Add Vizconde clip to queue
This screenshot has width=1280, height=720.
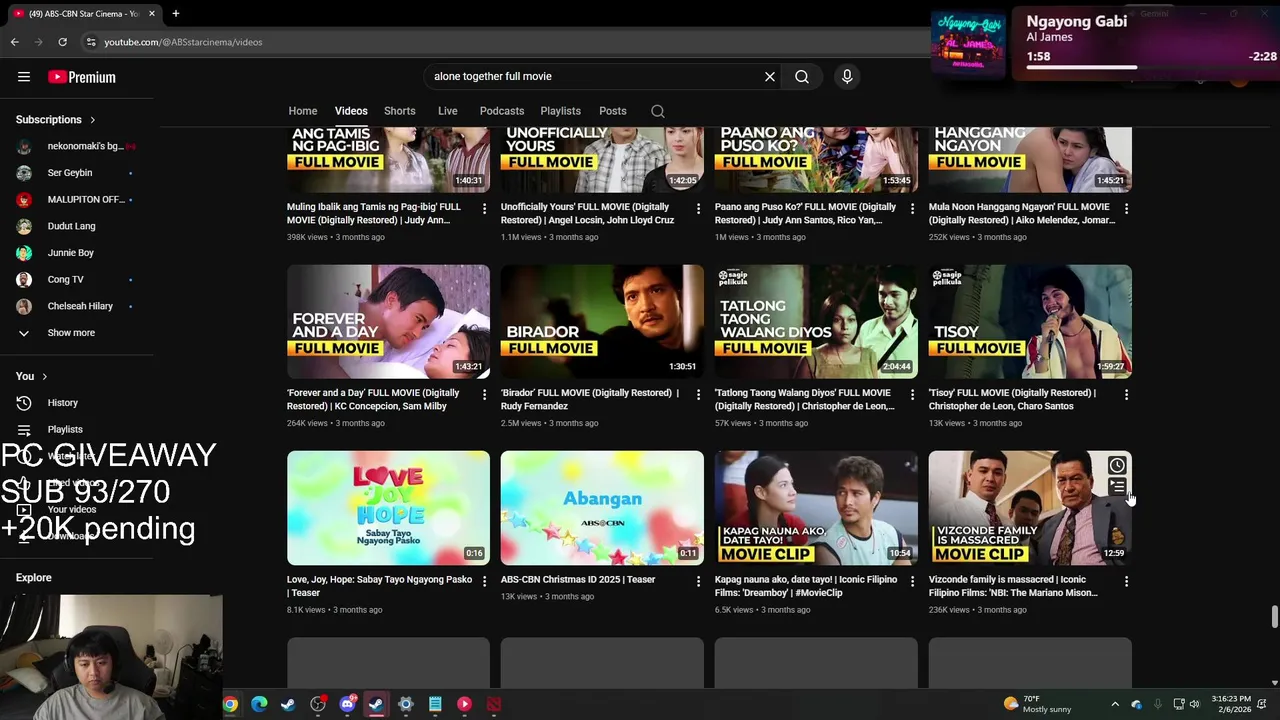point(1117,487)
